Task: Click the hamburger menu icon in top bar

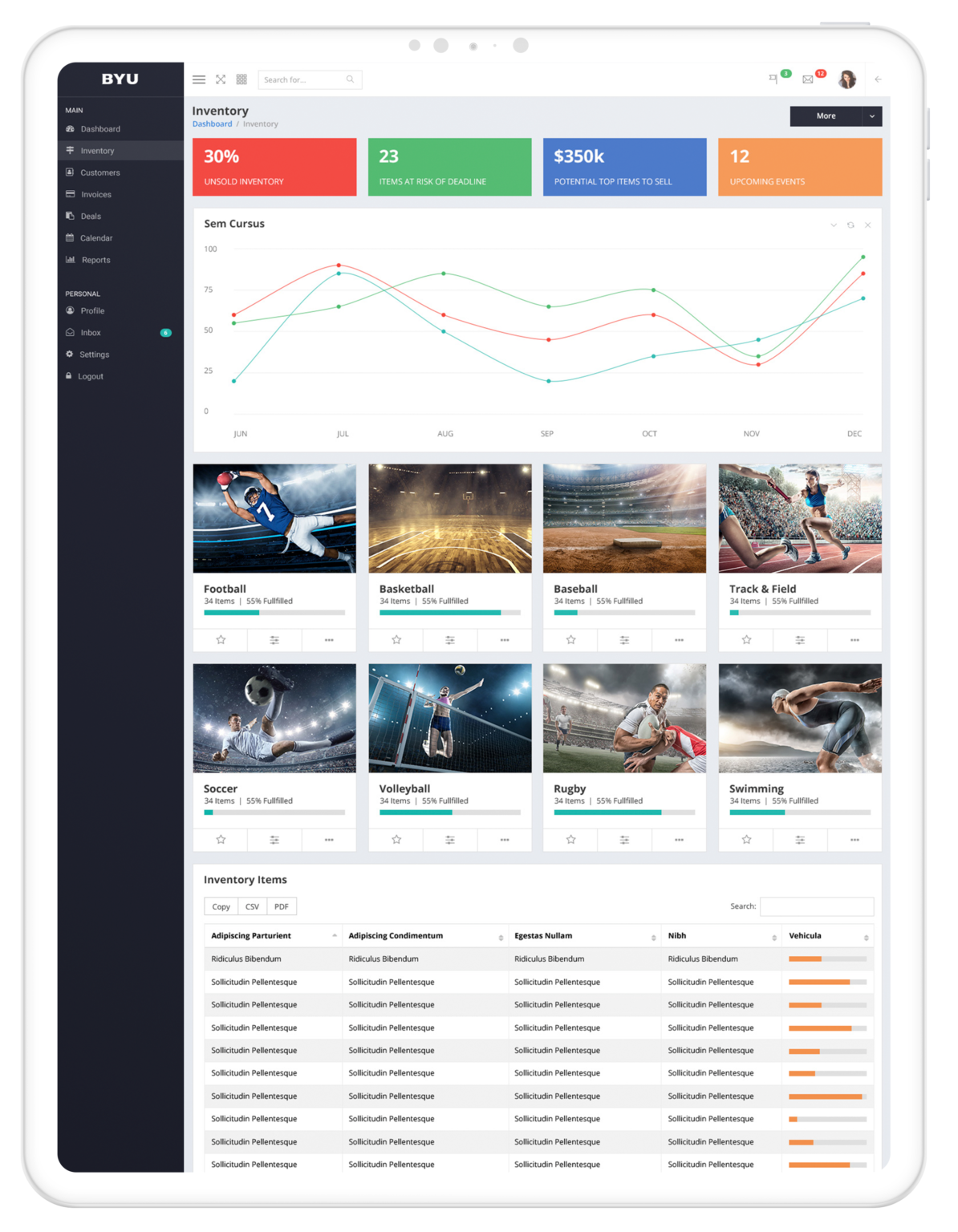Action: pyautogui.click(x=199, y=79)
